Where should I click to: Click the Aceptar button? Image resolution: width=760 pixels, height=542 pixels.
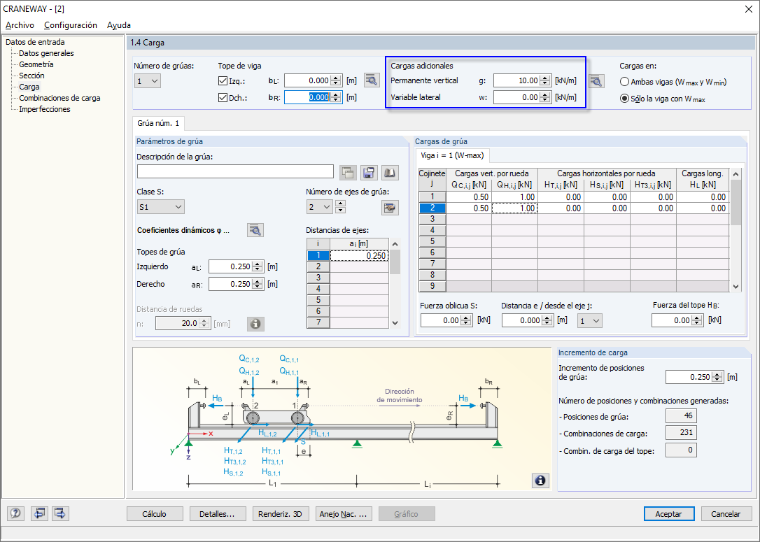(669, 514)
